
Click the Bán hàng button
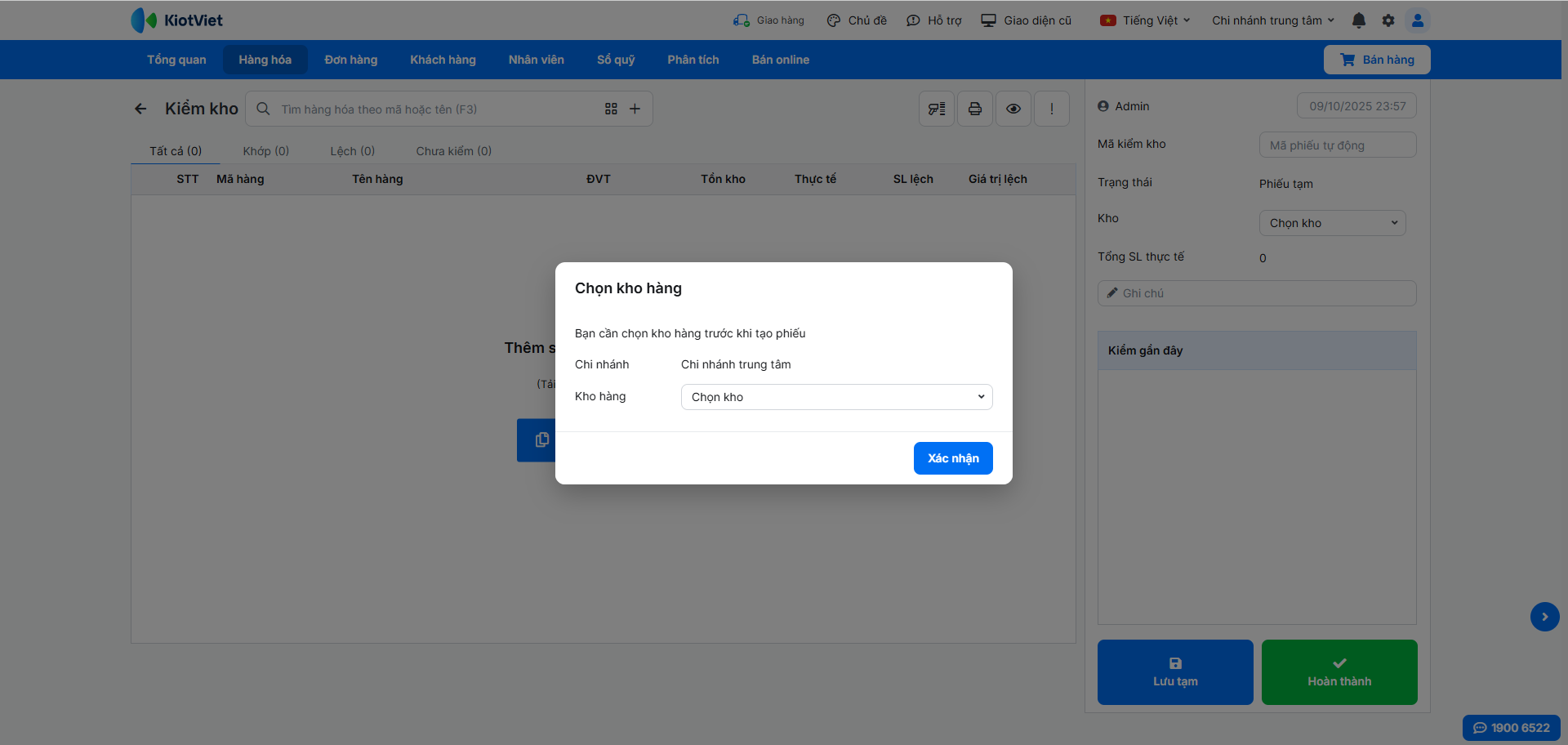click(x=1377, y=60)
